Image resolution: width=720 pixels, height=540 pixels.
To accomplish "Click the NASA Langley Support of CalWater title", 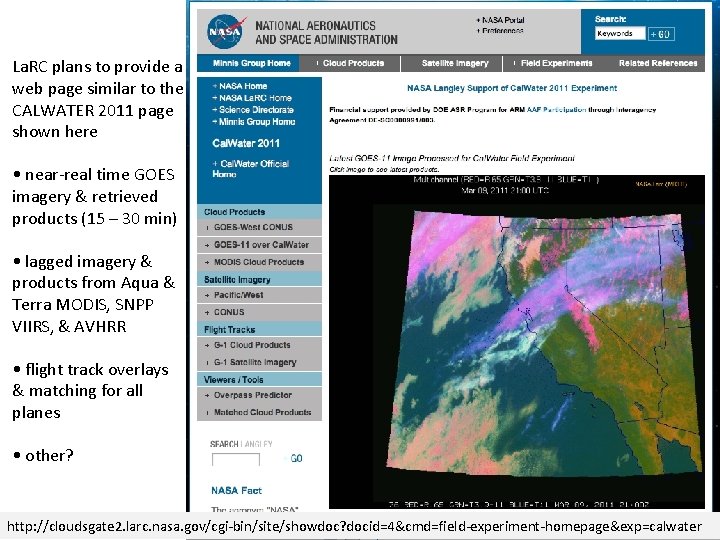I will [512, 88].
